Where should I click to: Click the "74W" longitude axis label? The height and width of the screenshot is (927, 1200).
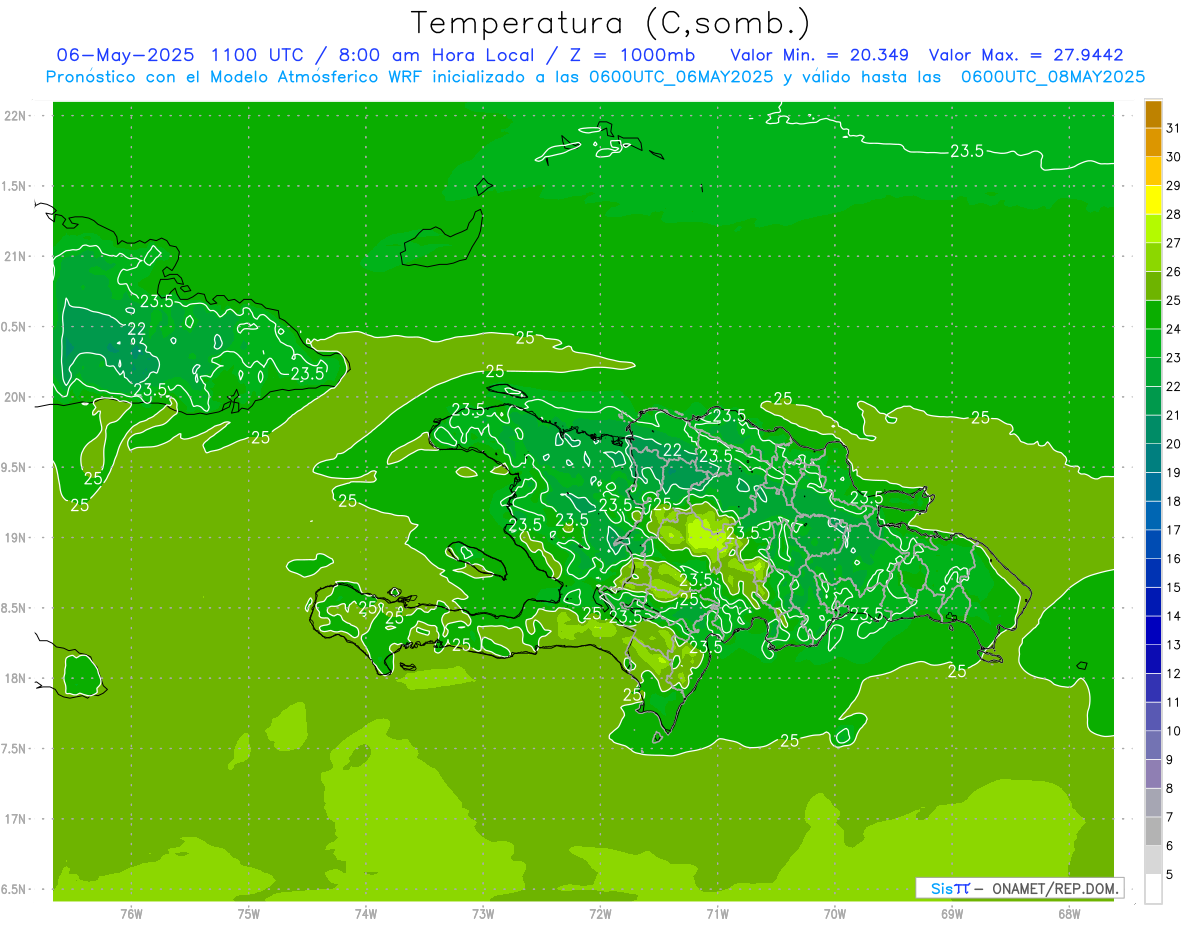(366, 914)
